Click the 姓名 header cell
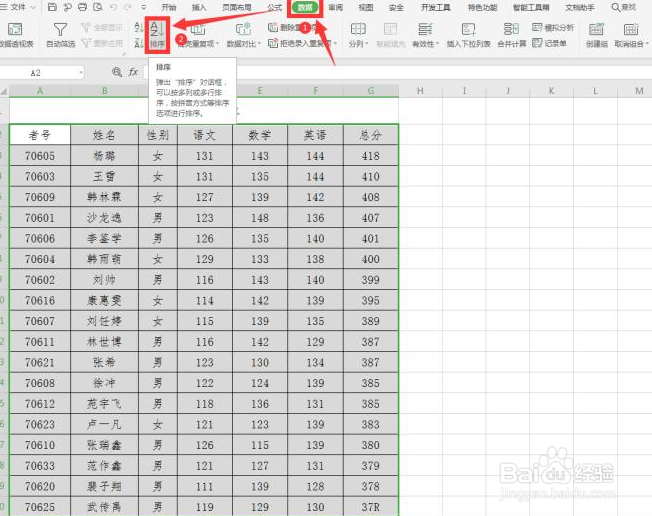The height and width of the screenshot is (516, 652). 104,135
